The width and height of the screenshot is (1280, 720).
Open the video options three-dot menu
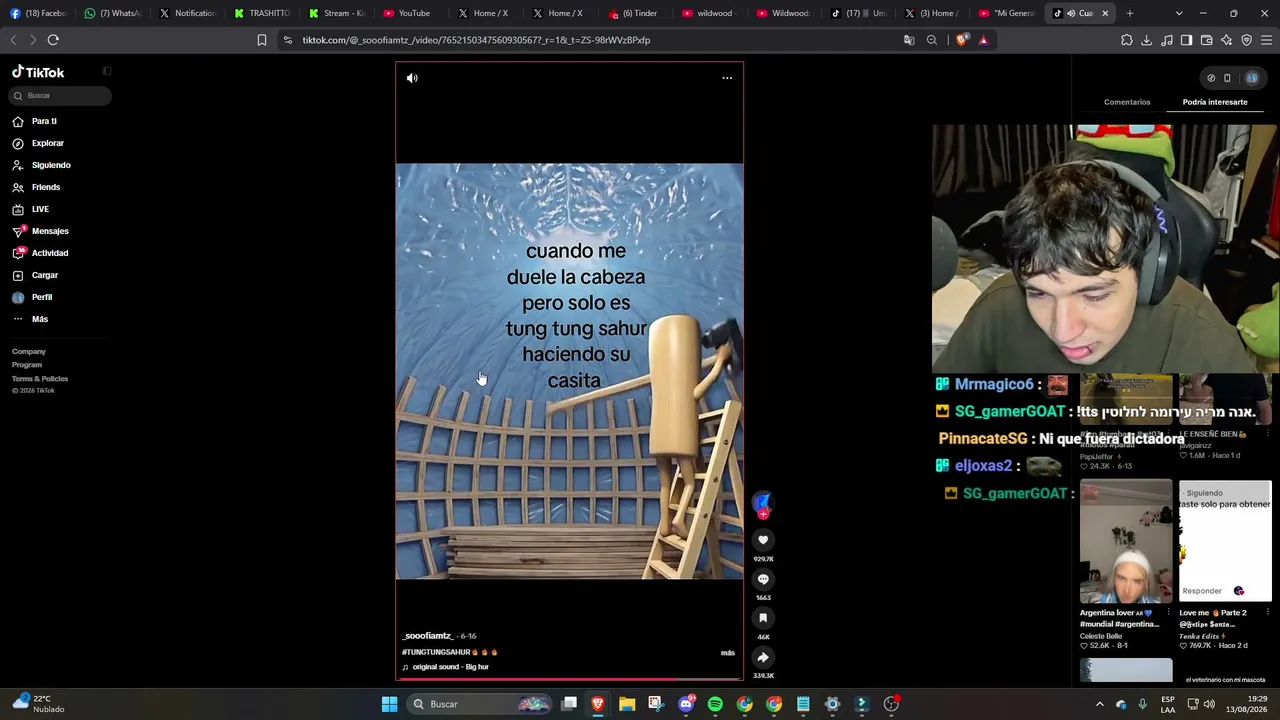[x=727, y=78]
